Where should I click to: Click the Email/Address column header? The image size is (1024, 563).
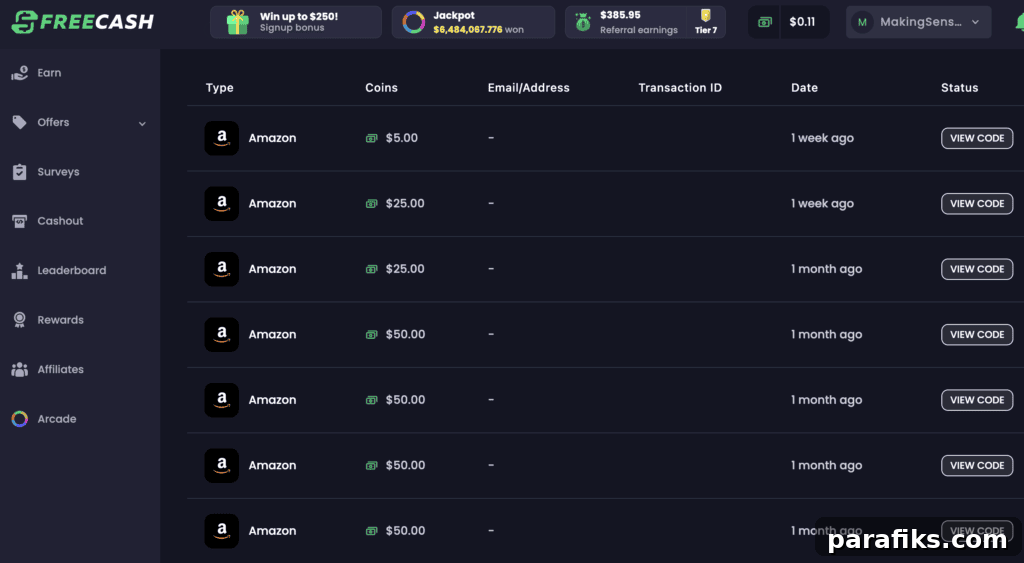click(528, 88)
